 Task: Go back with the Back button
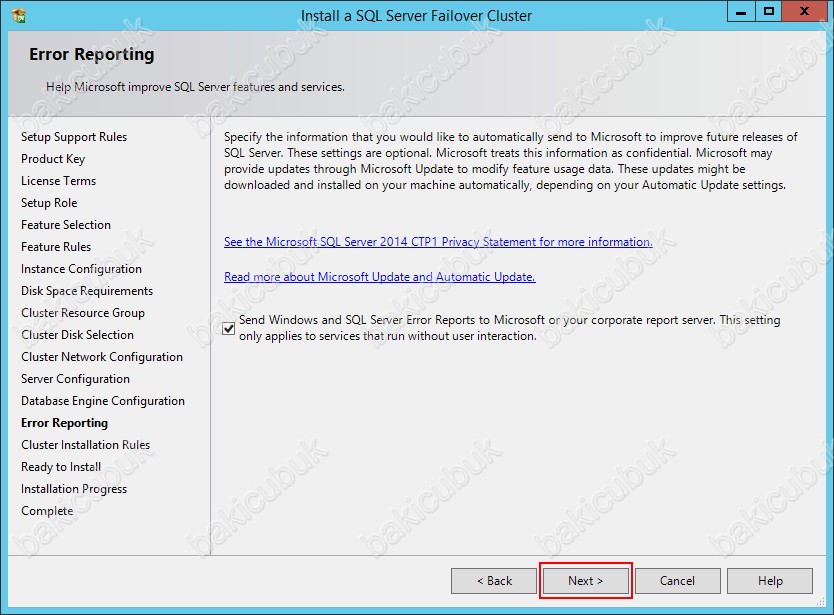point(494,580)
